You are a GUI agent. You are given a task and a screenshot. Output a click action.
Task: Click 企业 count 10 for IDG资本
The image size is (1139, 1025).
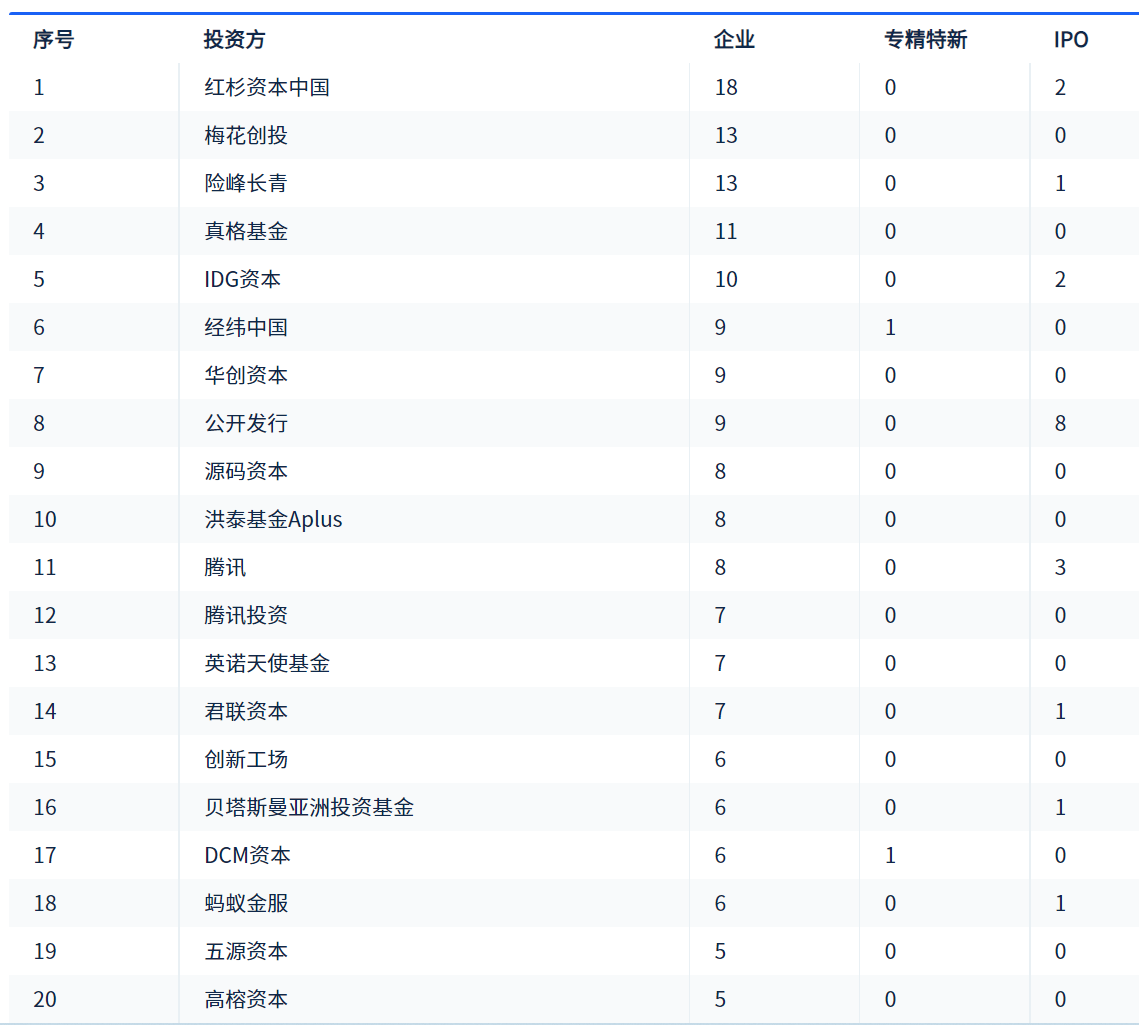click(x=726, y=279)
